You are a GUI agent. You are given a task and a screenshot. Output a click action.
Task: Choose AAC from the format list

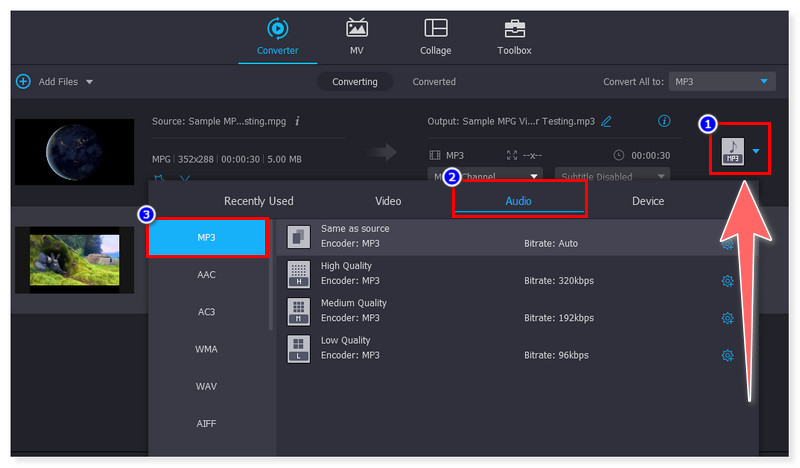[x=206, y=275]
